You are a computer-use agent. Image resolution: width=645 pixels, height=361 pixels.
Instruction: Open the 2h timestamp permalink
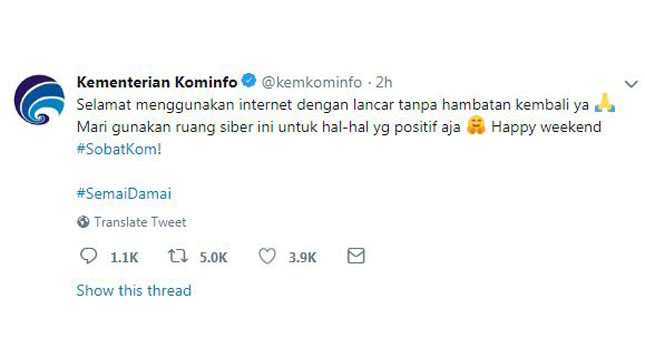coord(384,83)
